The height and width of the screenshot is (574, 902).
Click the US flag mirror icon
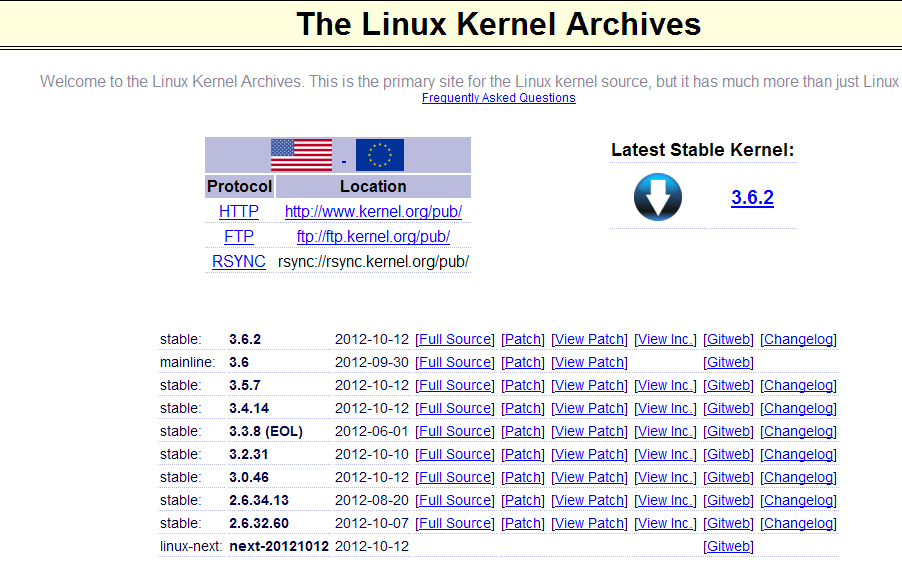click(x=301, y=155)
